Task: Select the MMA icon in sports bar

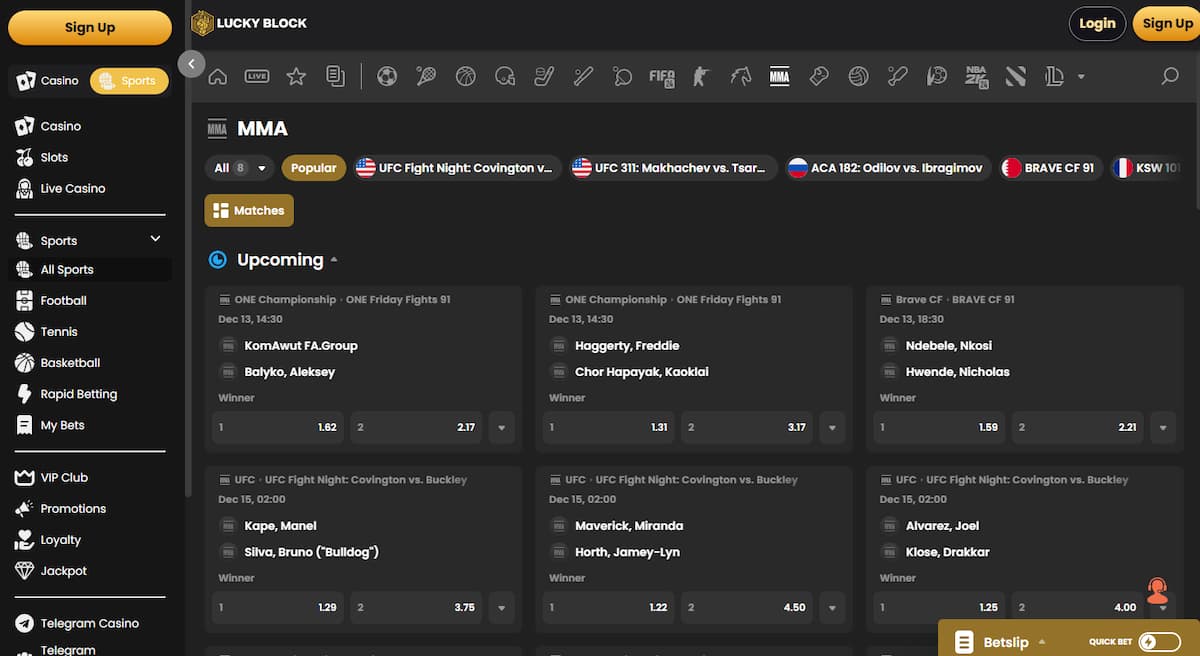Action: tap(780, 76)
